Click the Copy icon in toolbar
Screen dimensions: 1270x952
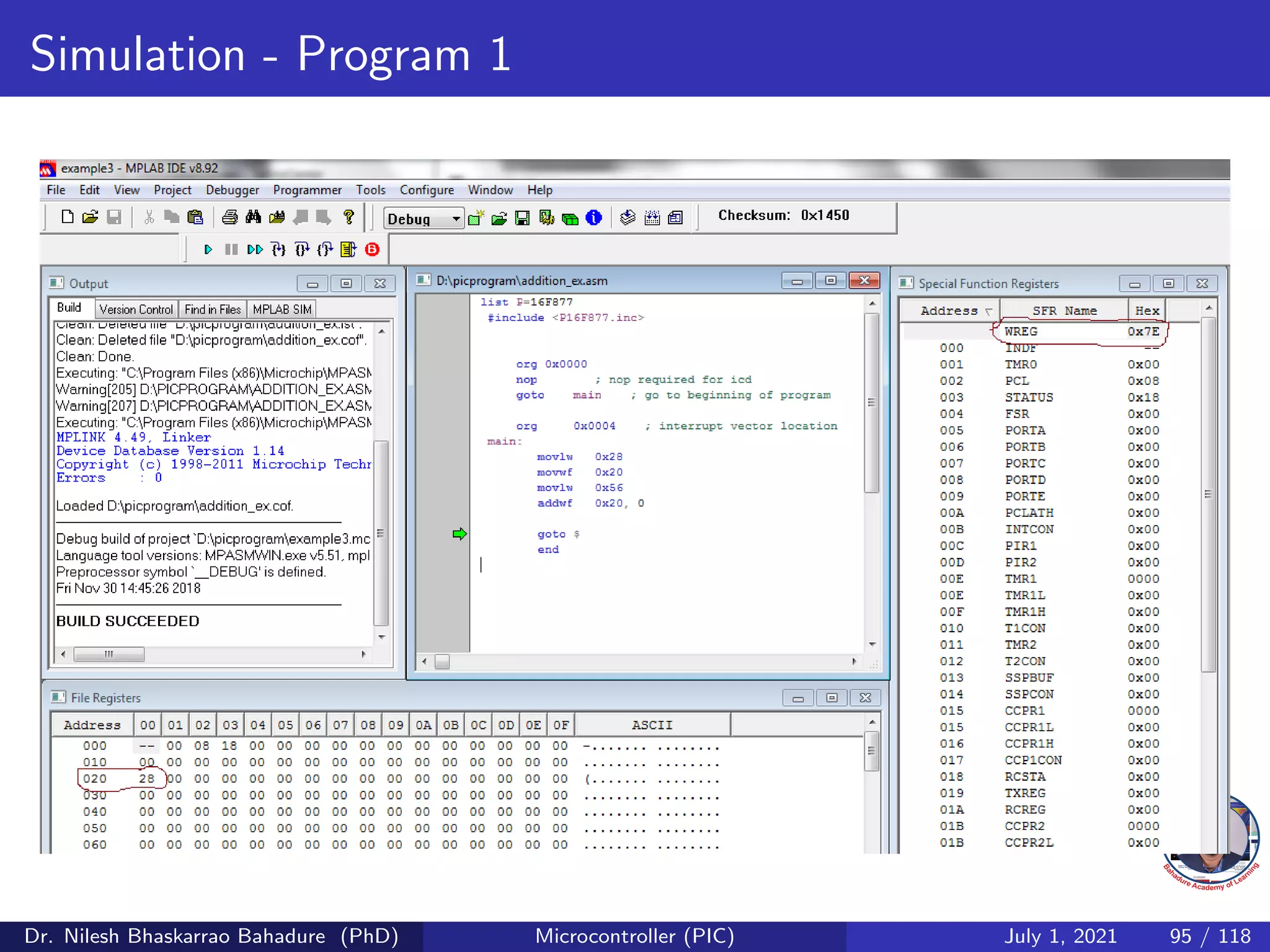[x=171, y=217]
